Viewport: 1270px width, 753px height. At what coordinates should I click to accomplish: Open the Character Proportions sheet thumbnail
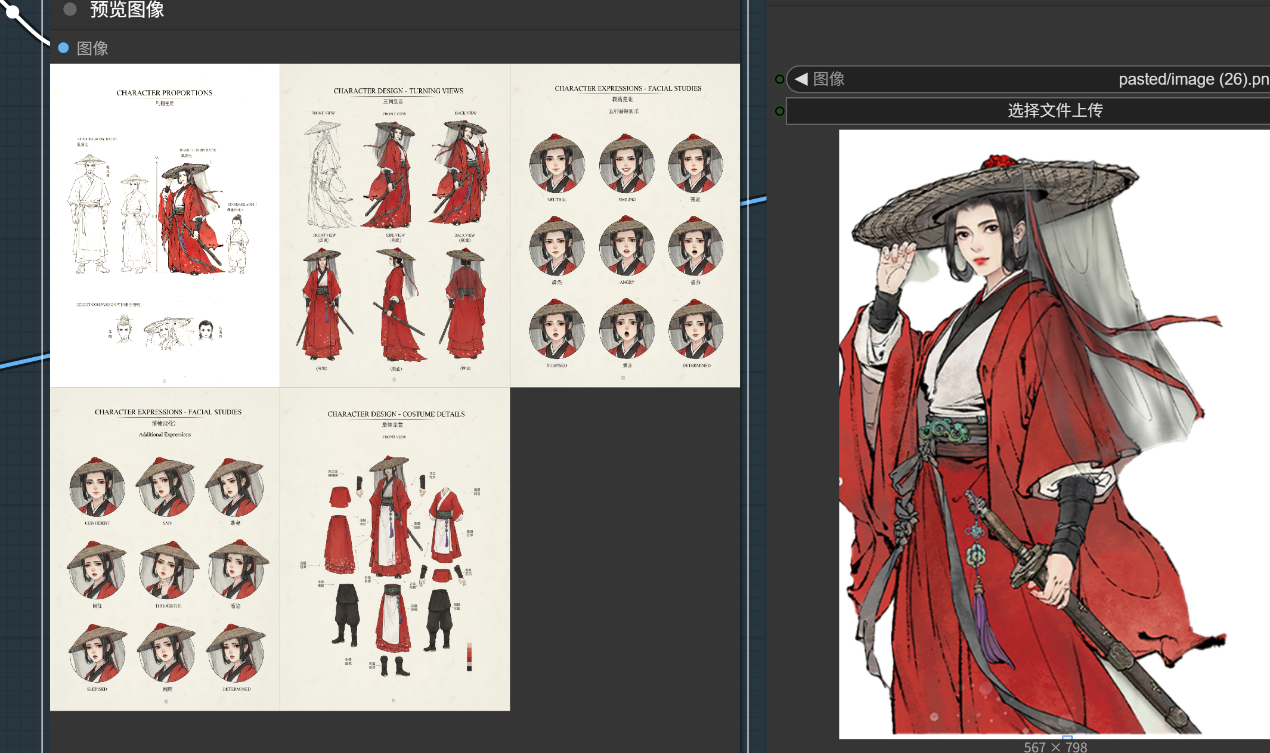point(164,225)
